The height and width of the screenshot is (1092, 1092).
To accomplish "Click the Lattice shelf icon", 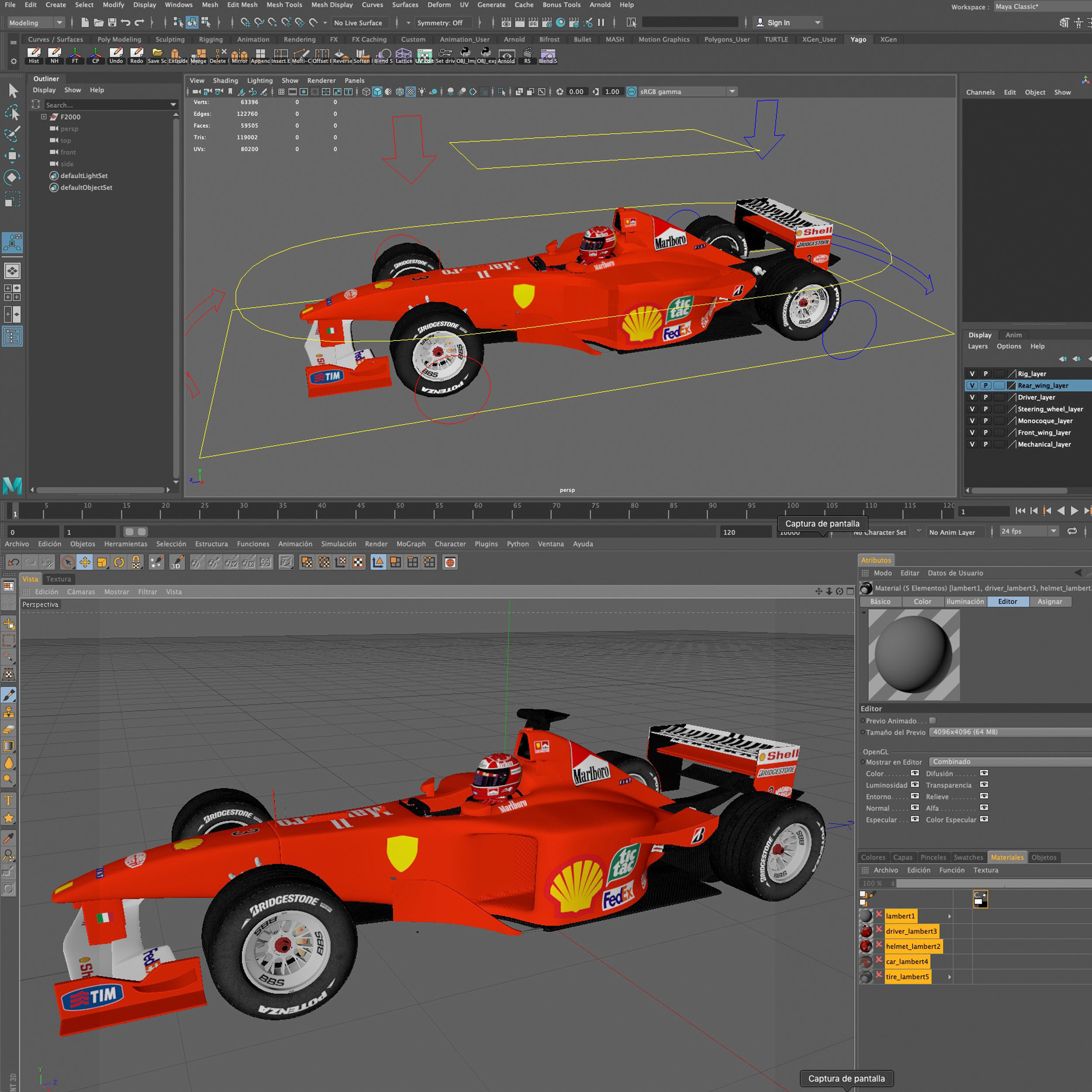I will coord(404,55).
